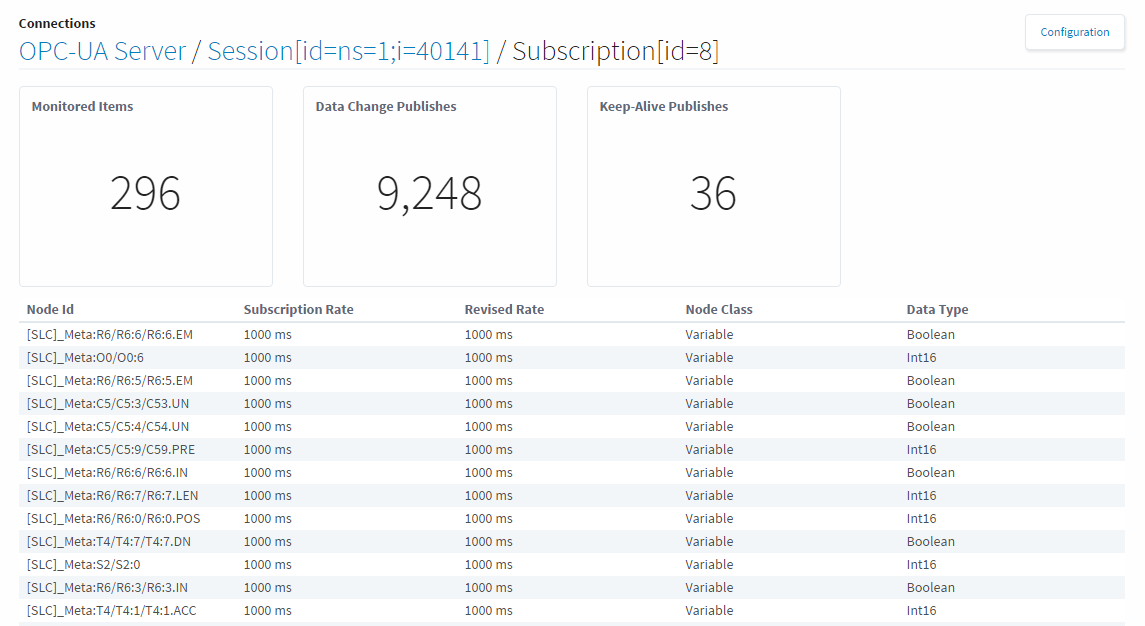The height and width of the screenshot is (626, 1145).
Task: Click the Data Type column header
Action: pyautogui.click(x=937, y=310)
